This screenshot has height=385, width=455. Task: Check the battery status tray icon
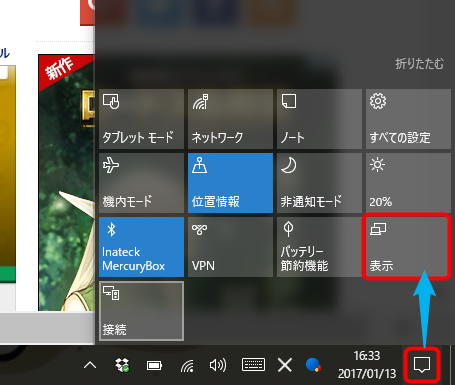[x=154, y=366]
